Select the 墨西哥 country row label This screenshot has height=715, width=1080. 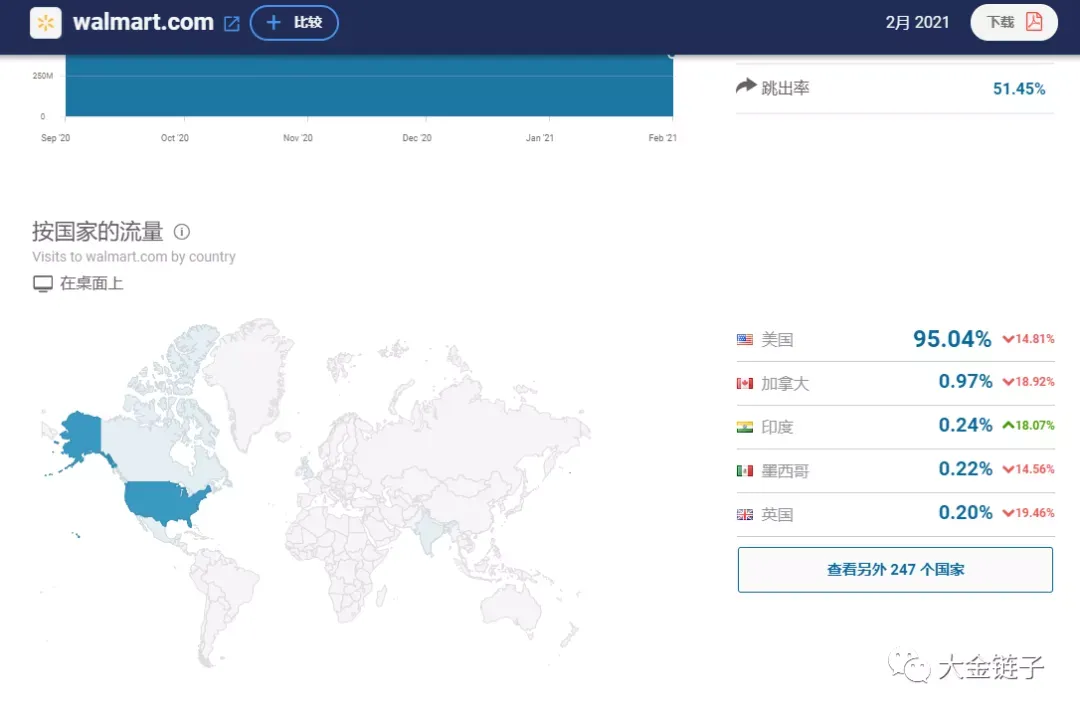[x=785, y=471]
